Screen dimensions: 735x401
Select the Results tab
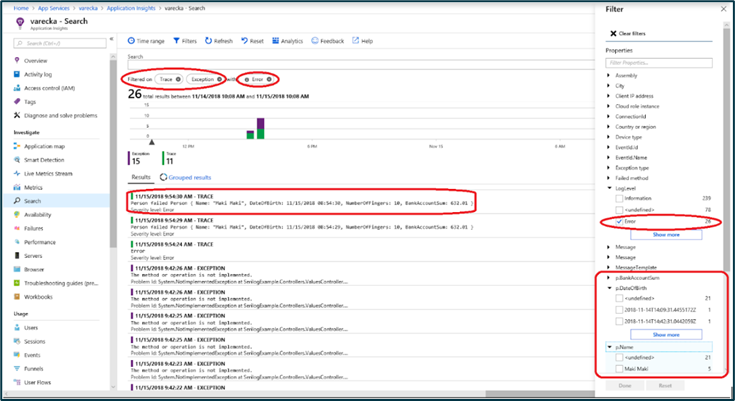click(142, 176)
